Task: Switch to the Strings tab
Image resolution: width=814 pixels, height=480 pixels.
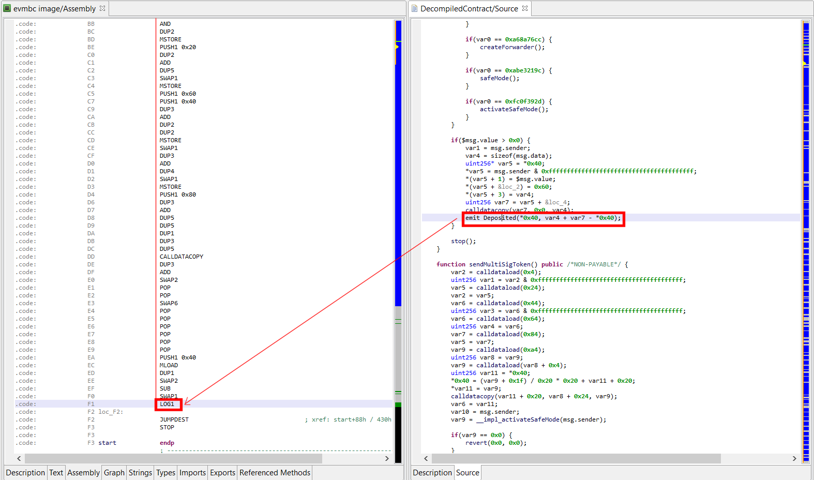Action: (140, 473)
